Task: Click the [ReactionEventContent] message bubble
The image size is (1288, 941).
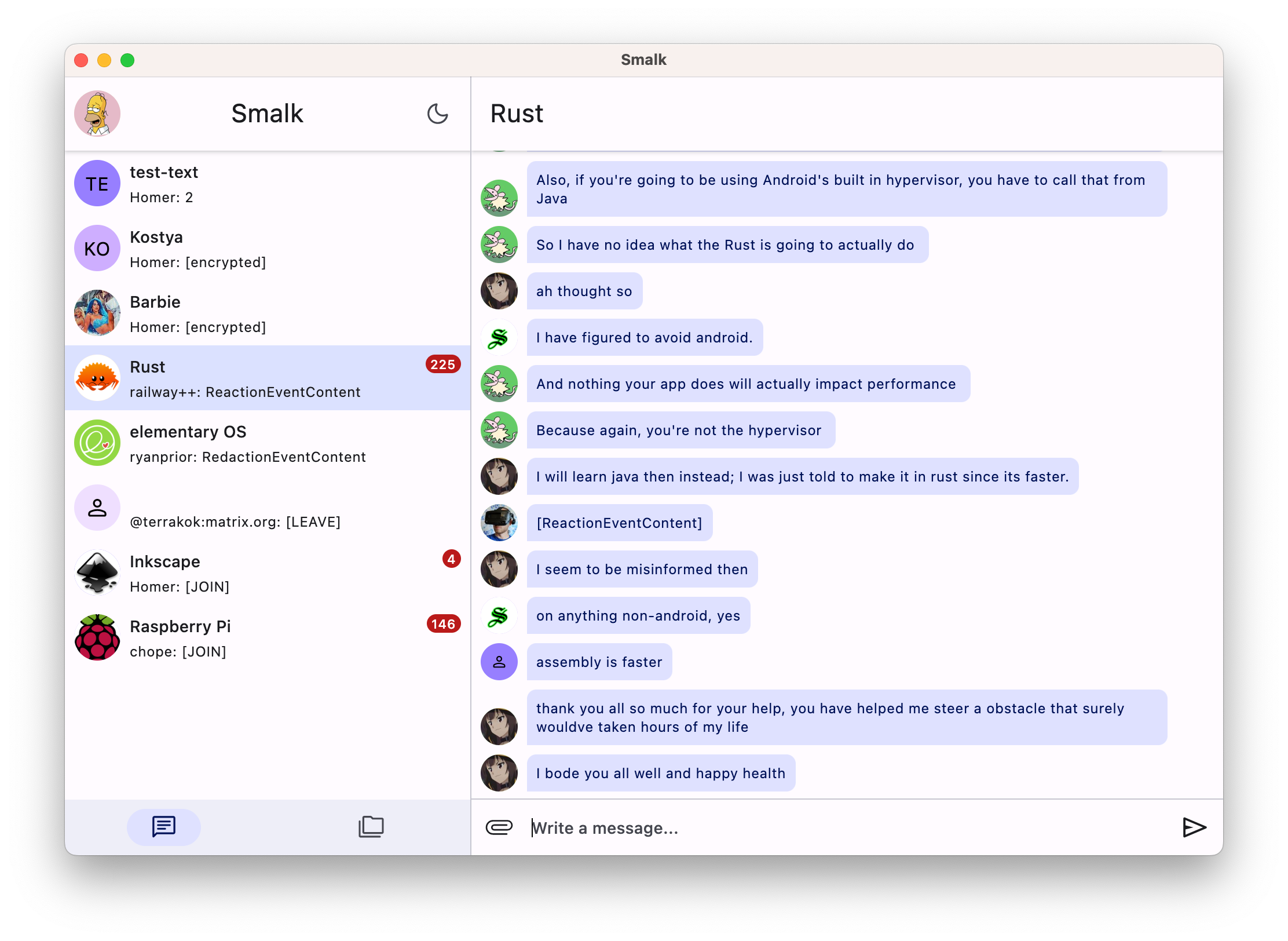Action: tap(619, 523)
